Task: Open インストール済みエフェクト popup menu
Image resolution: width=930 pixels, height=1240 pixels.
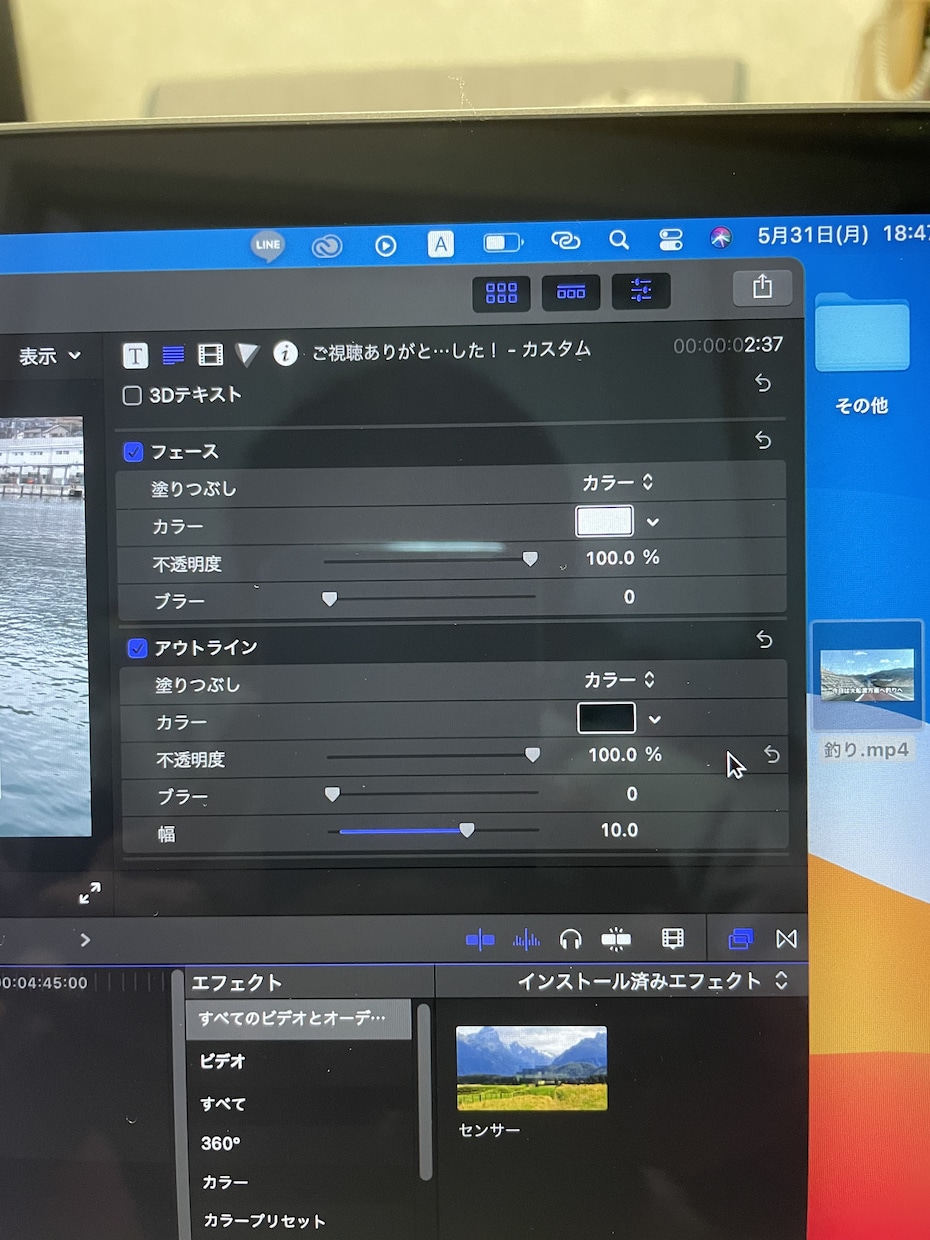Action: (x=653, y=981)
